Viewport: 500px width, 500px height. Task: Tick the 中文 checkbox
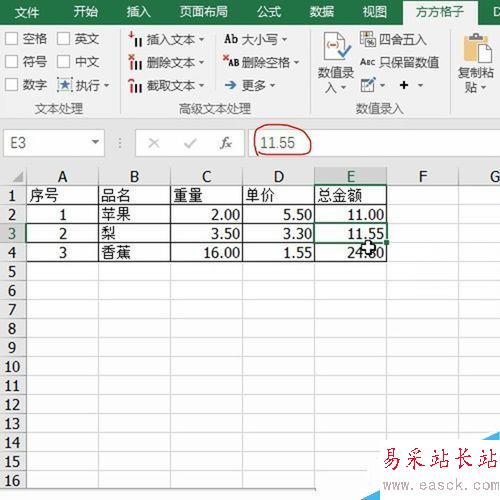[x=63, y=62]
